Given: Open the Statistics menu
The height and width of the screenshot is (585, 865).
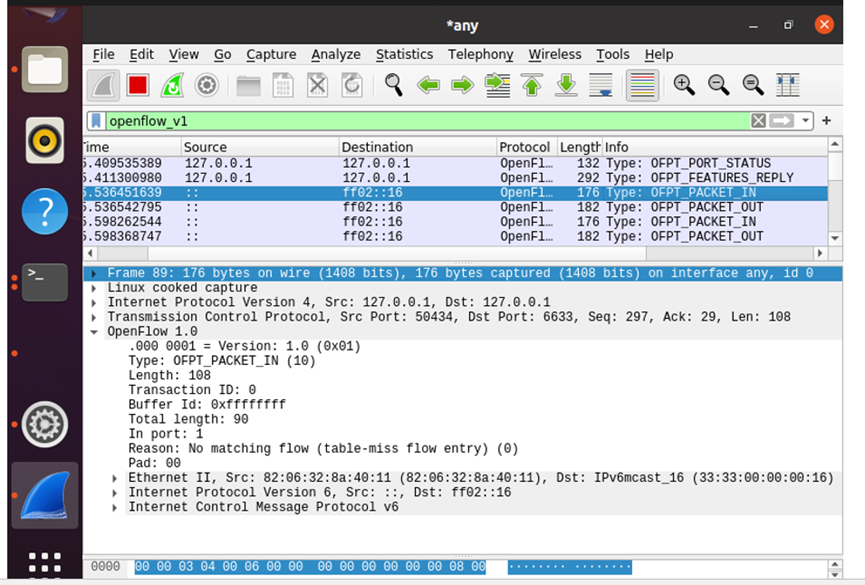Looking at the screenshot, I should click(x=404, y=55).
